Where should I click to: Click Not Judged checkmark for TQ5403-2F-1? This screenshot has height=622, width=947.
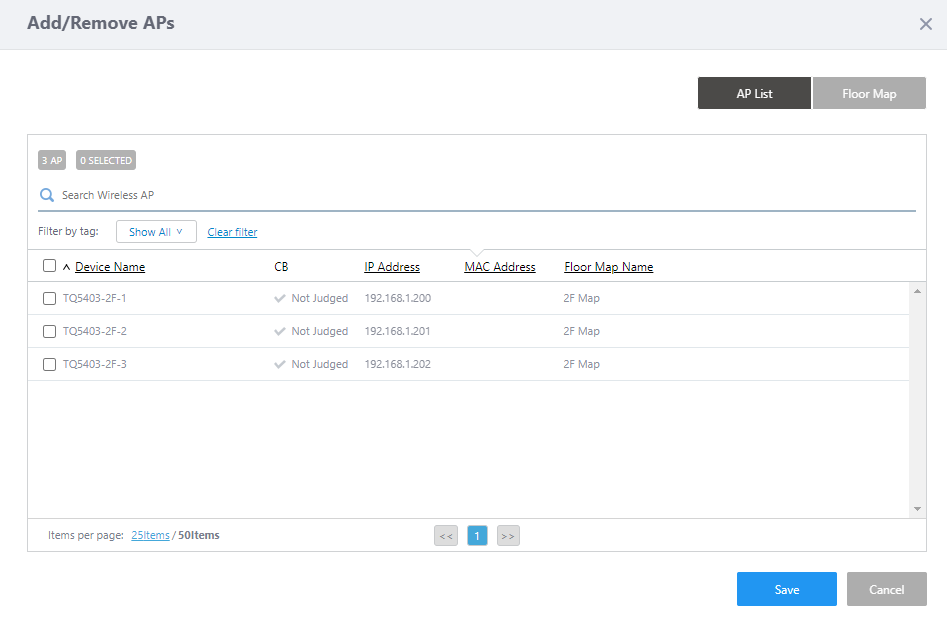(x=280, y=298)
